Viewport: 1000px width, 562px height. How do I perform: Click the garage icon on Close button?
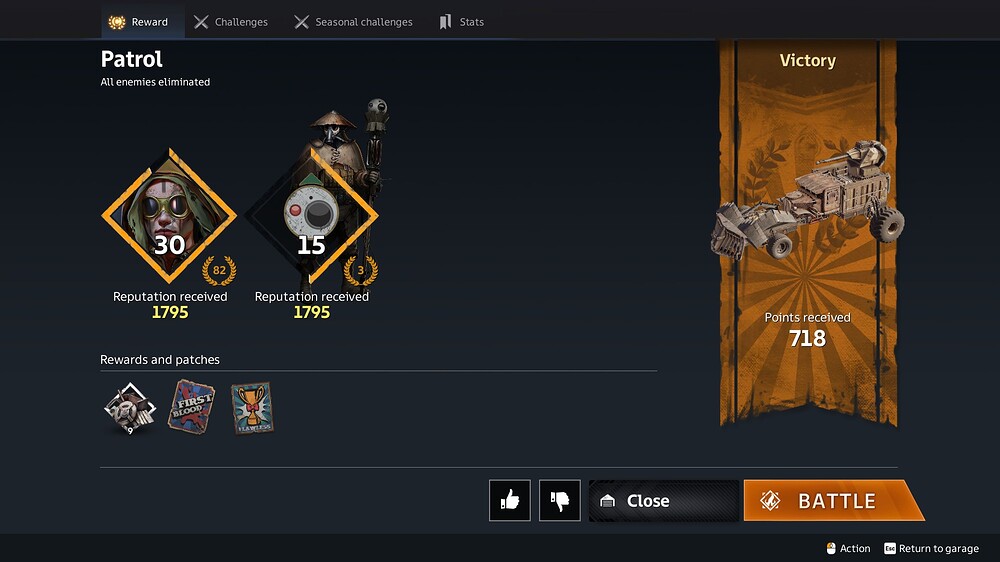coord(607,501)
